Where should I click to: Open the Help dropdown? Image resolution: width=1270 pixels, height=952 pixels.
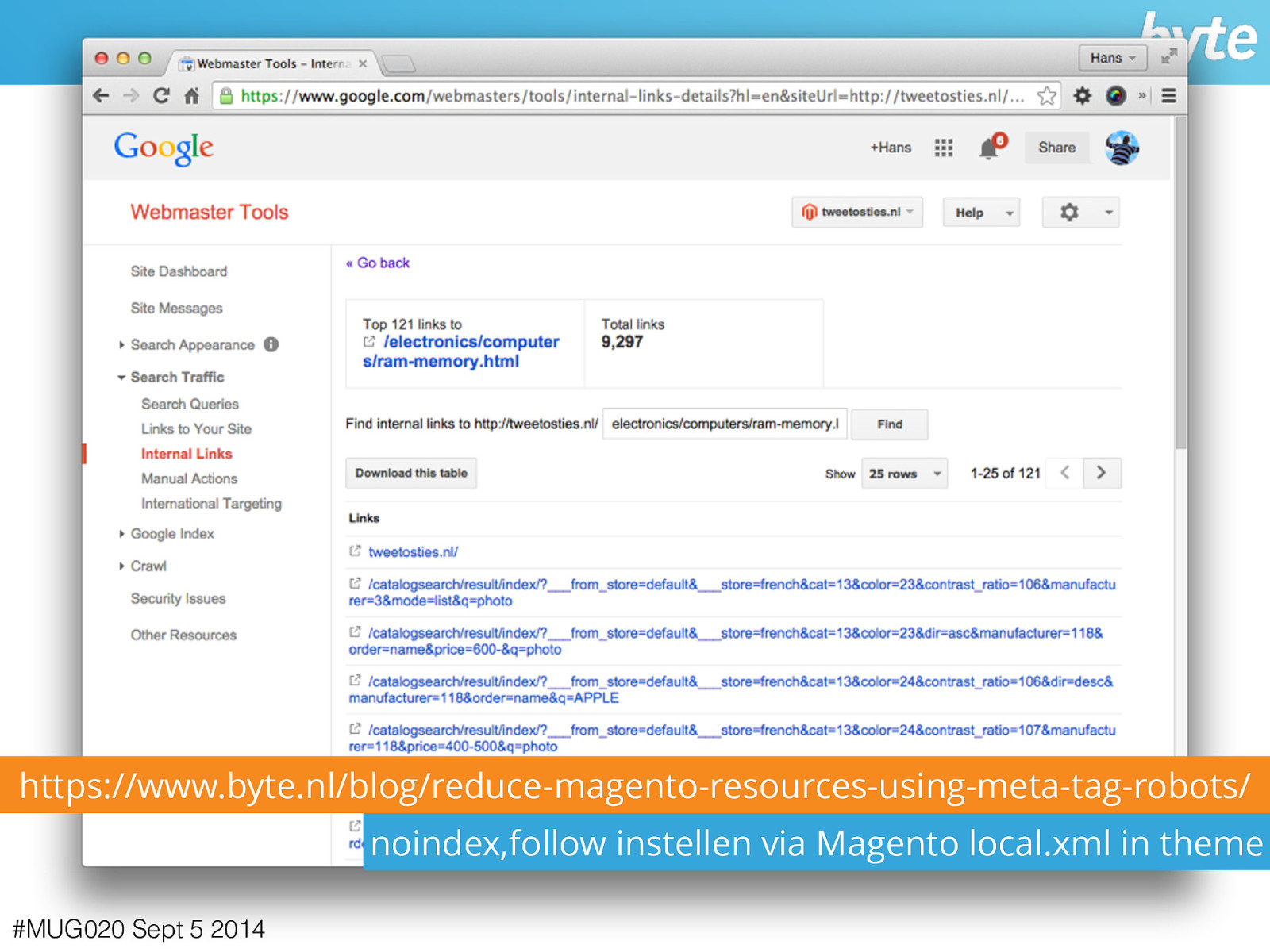pos(982,213)
